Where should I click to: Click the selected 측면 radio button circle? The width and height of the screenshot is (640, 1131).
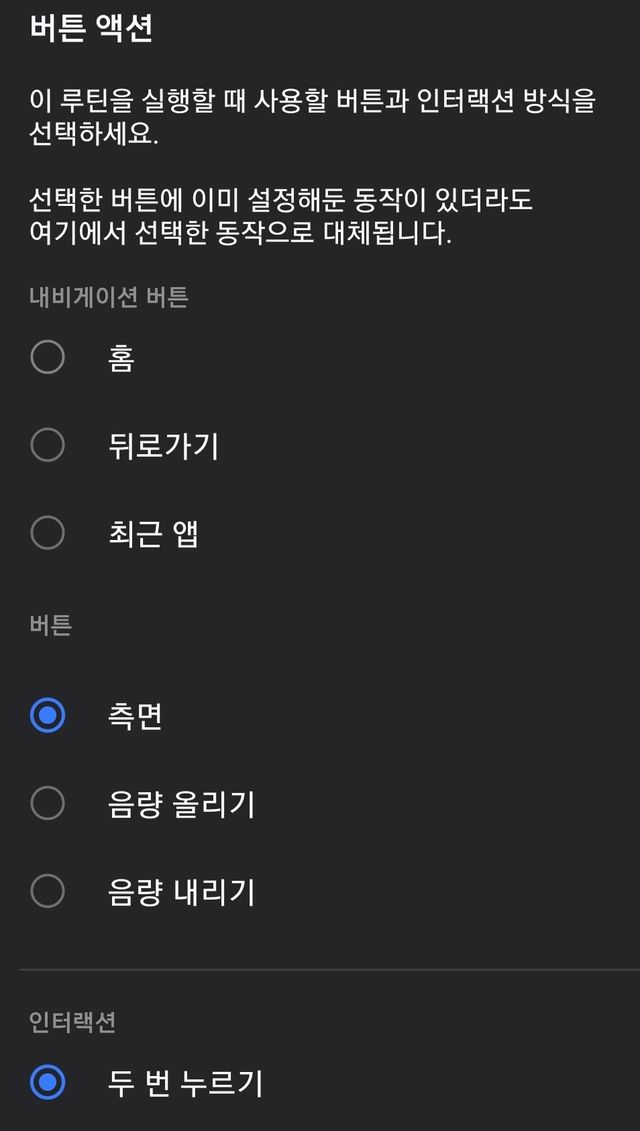point(47,716)
